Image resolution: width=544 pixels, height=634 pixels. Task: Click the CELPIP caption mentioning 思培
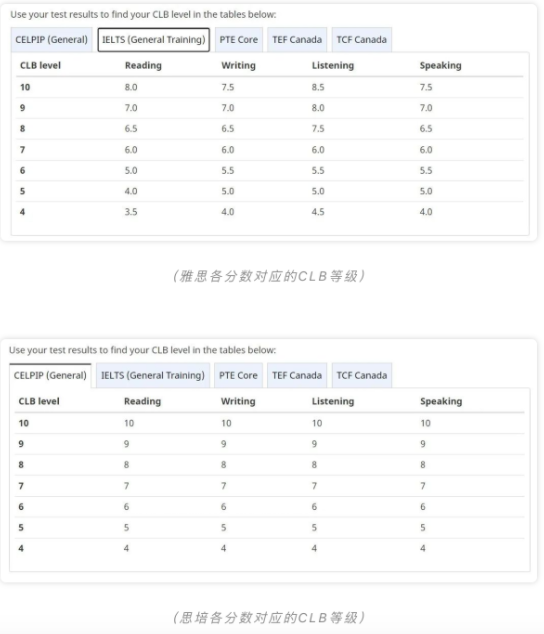[269, 617]
